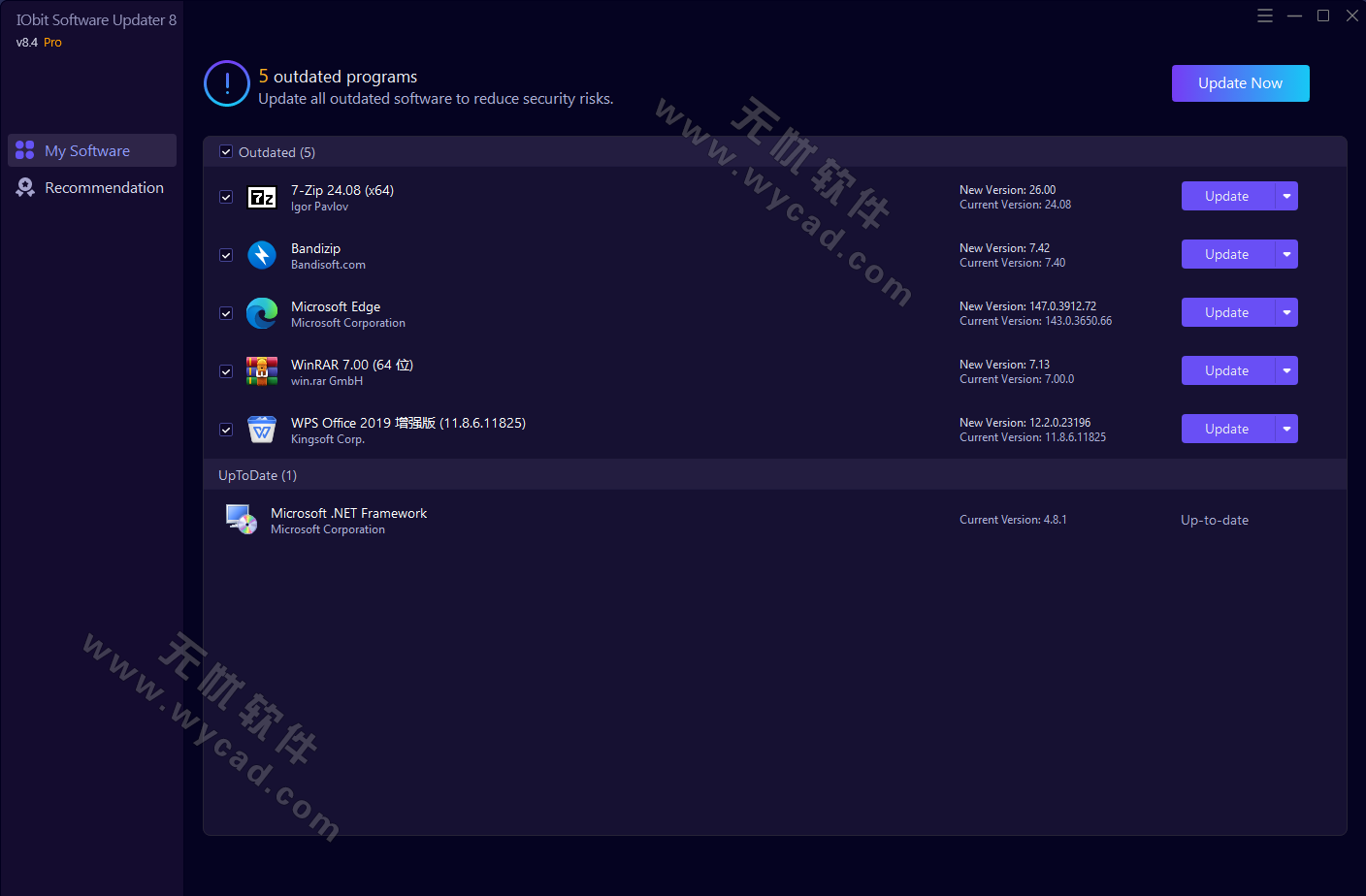Open the Update options dropdown for Bandizip
The width and height of the screenshot is (1366, 896).
1288,254
